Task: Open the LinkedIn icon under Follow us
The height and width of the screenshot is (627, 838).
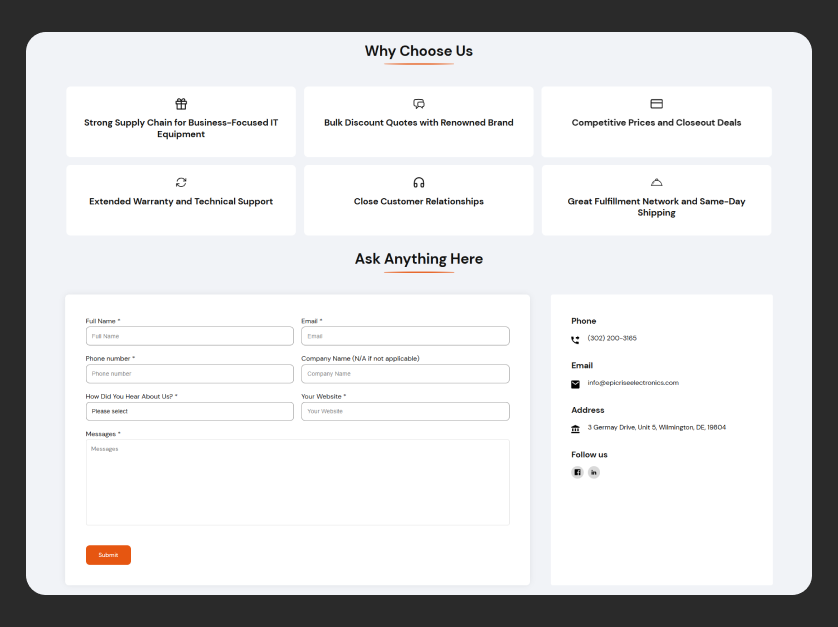Action: click(x=594, y=472)
